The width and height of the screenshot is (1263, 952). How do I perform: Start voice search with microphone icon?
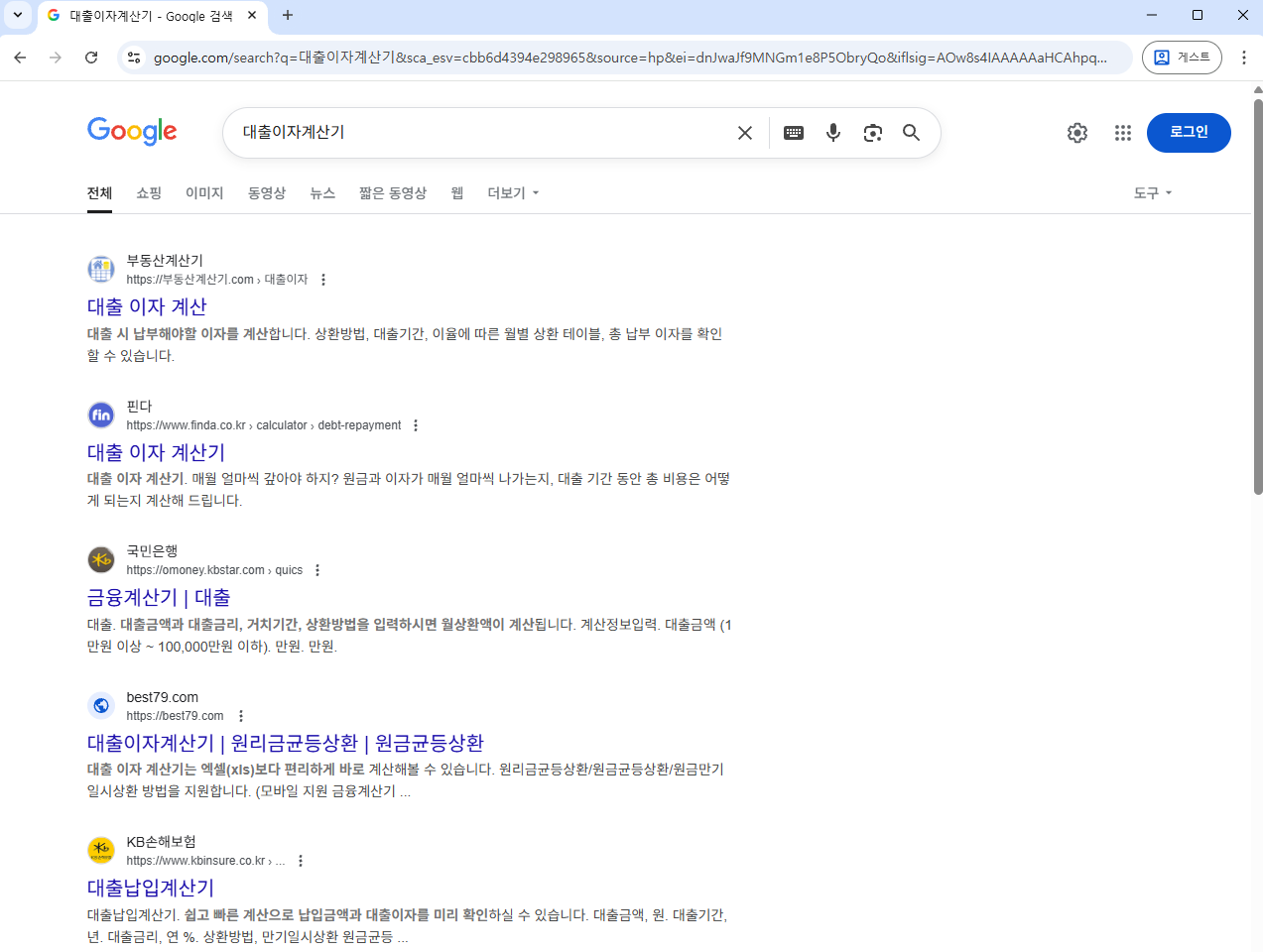tap(833, 133)
